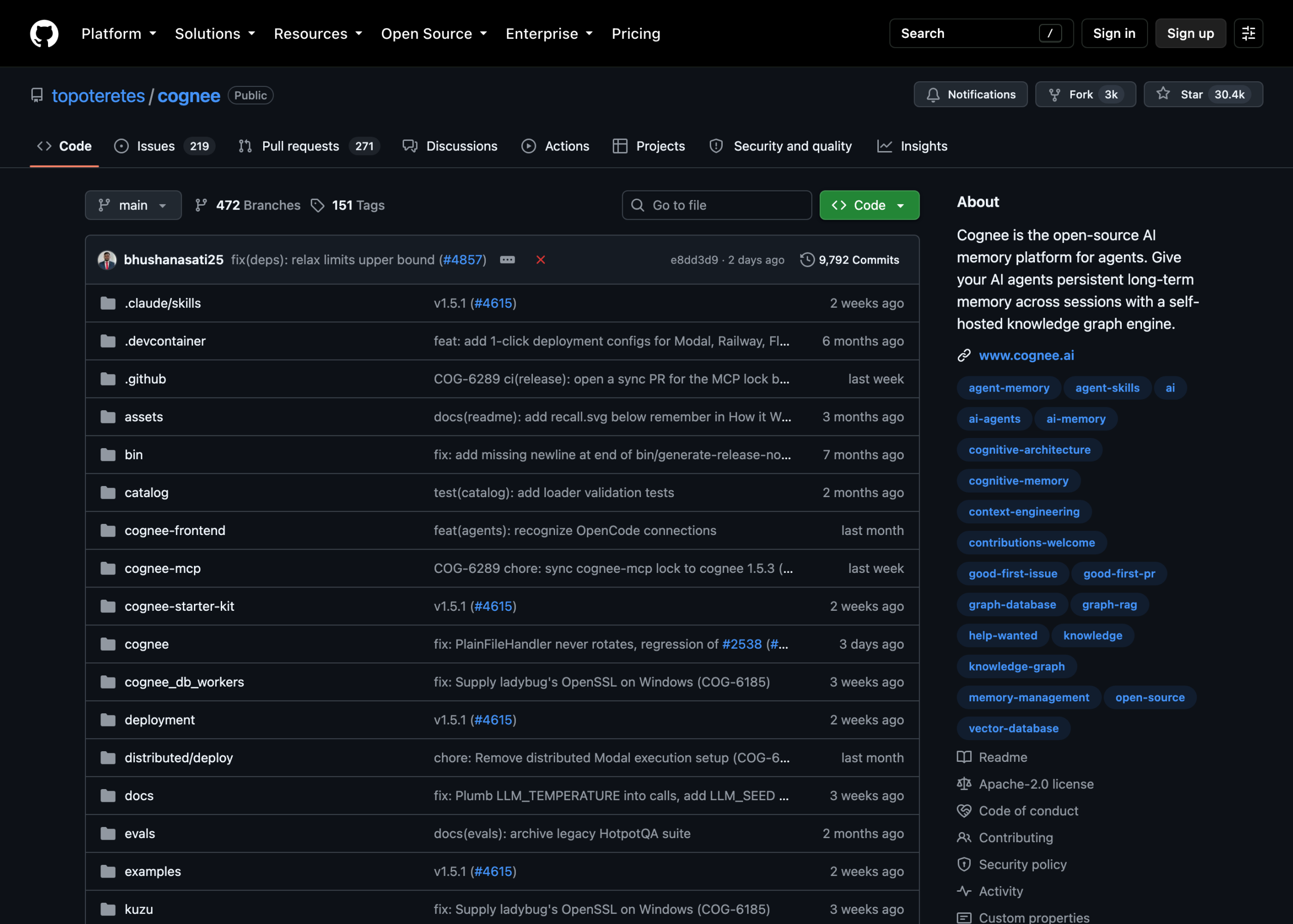View 9,792 Commits history
The width and height of the screenshot is (1293, 924).
point(850,260)
